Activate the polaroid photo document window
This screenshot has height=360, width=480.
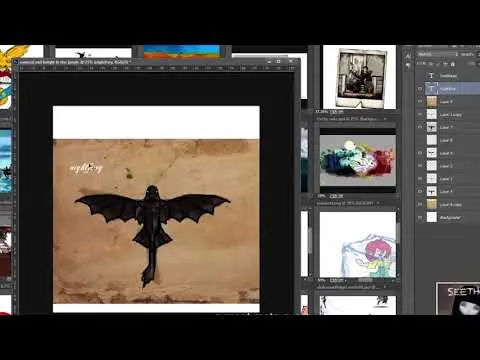(359, 77)
